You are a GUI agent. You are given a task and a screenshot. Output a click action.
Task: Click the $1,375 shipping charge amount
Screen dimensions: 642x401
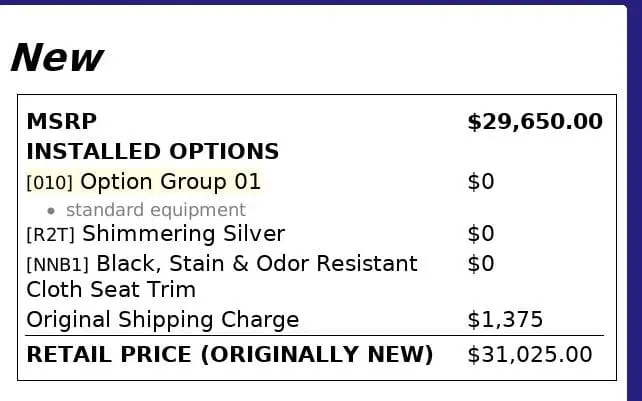point(505,320)
